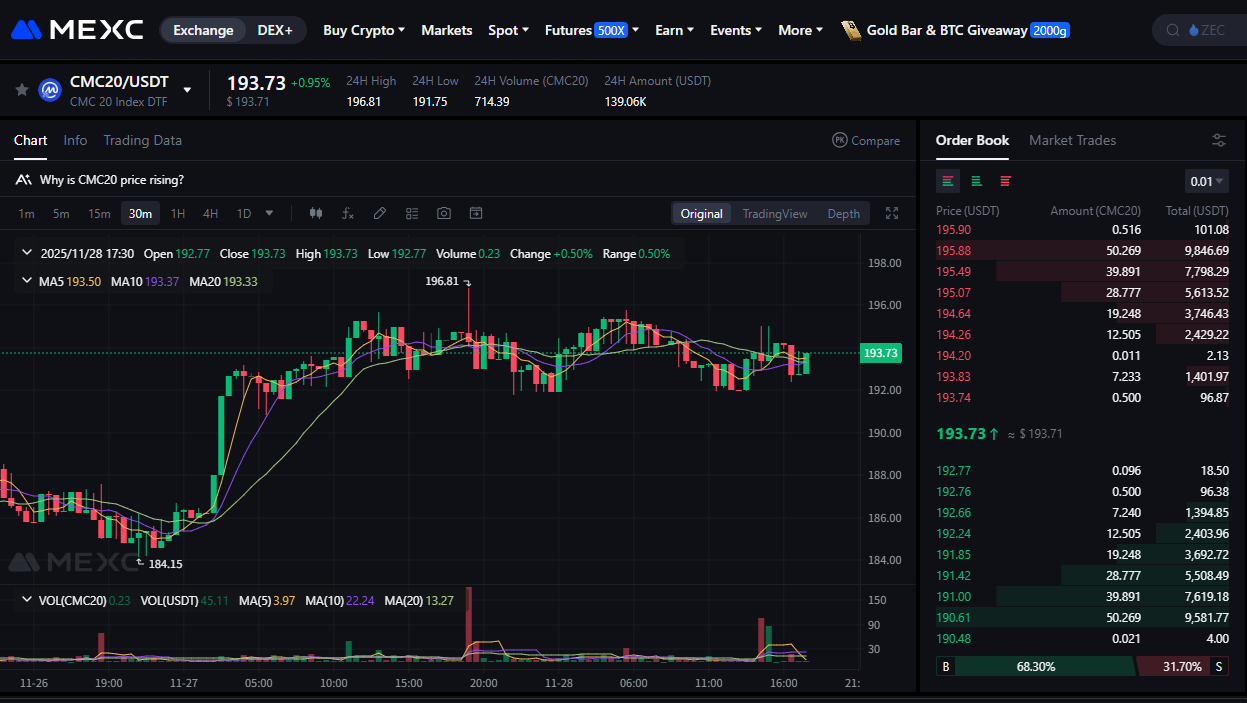Select the 1H timeframe button
Image resolution: width=1247 pixels, height=703 pixels.
(x=177, y=213)
